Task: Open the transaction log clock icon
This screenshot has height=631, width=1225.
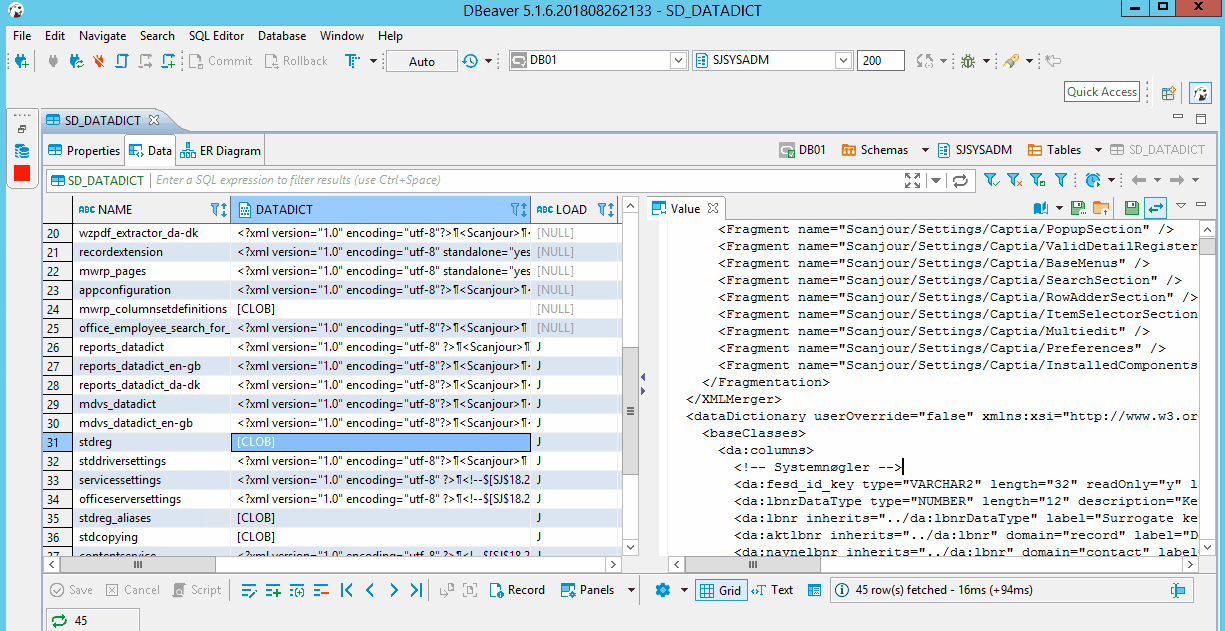Action: click(x=470, y=61)
